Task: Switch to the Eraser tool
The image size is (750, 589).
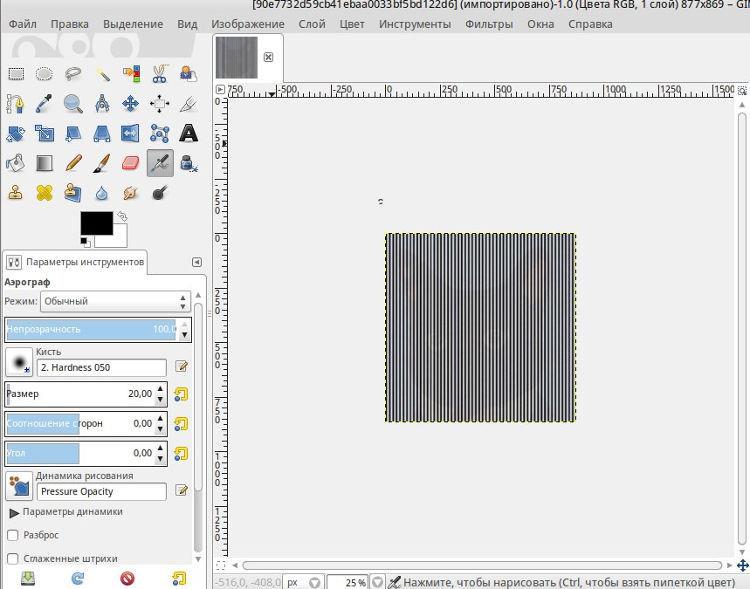Action: (131, 163)
